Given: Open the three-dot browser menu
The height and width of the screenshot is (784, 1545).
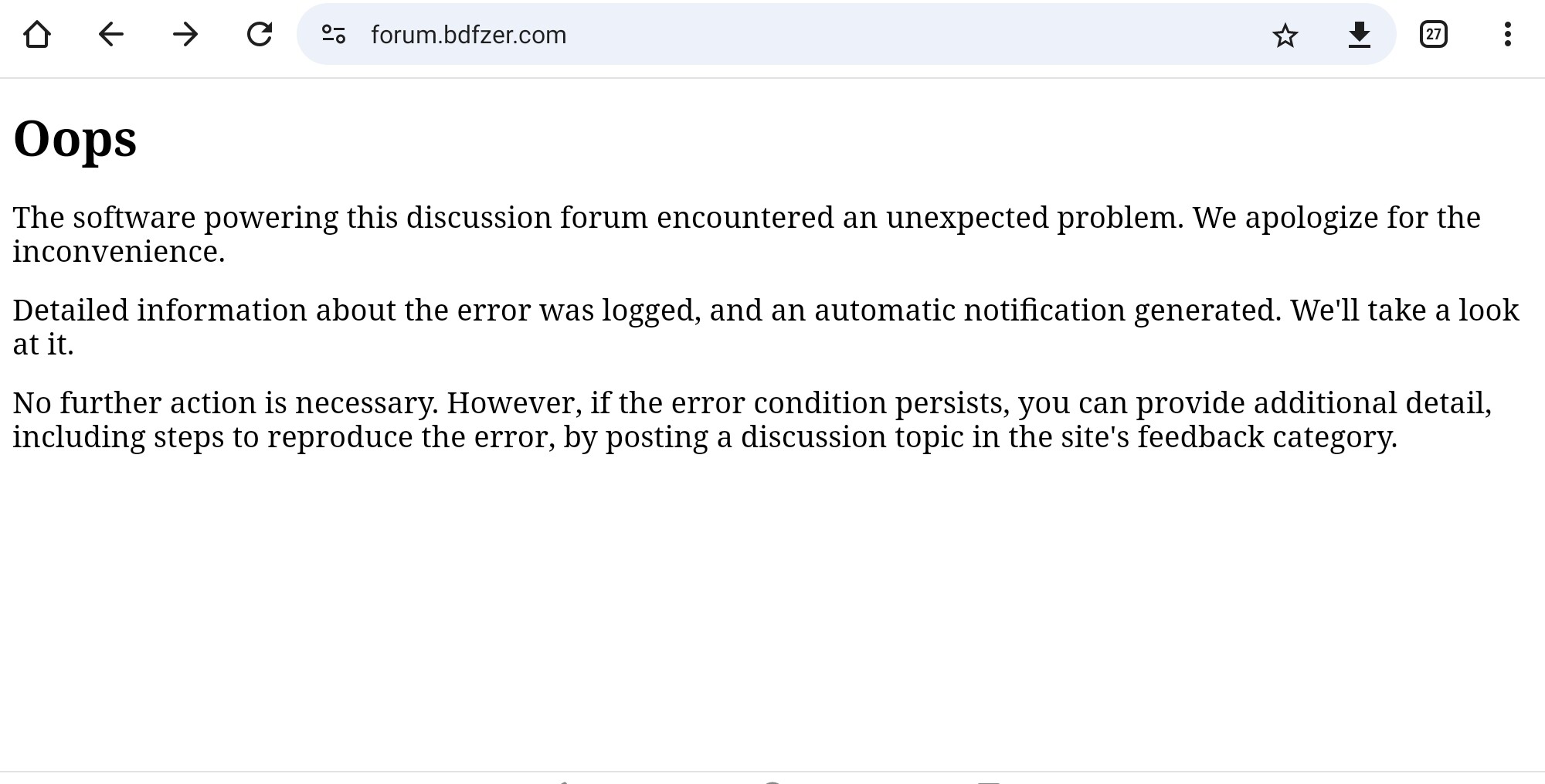Looking at the screenshot, I should 1507,35.
